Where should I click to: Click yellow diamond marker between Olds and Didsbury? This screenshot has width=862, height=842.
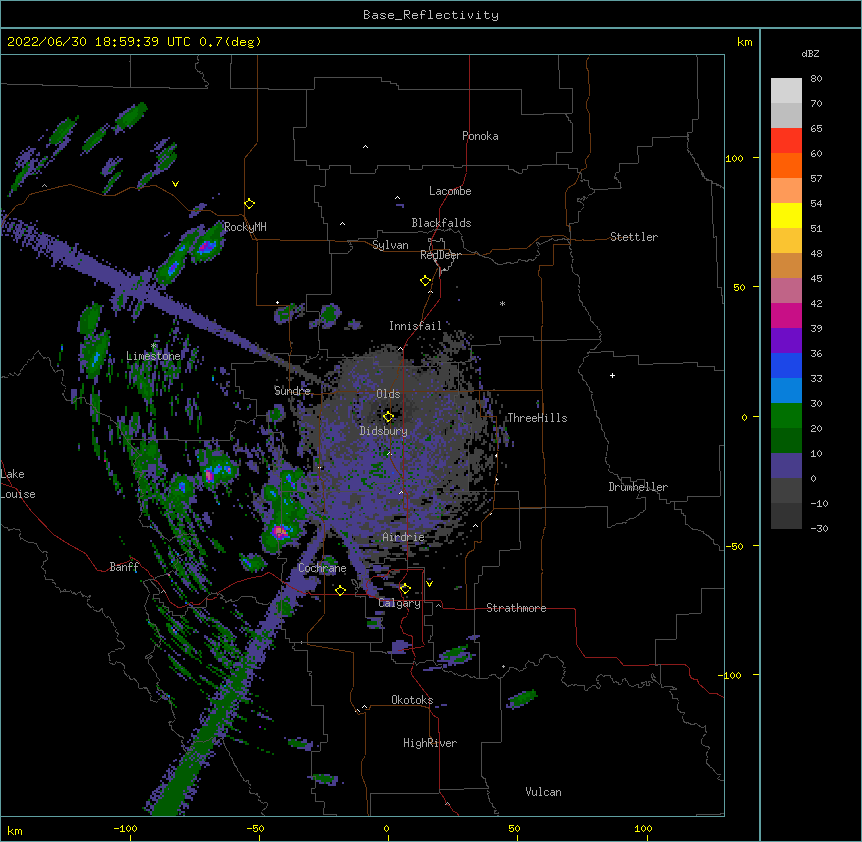[x=389, y=417]
